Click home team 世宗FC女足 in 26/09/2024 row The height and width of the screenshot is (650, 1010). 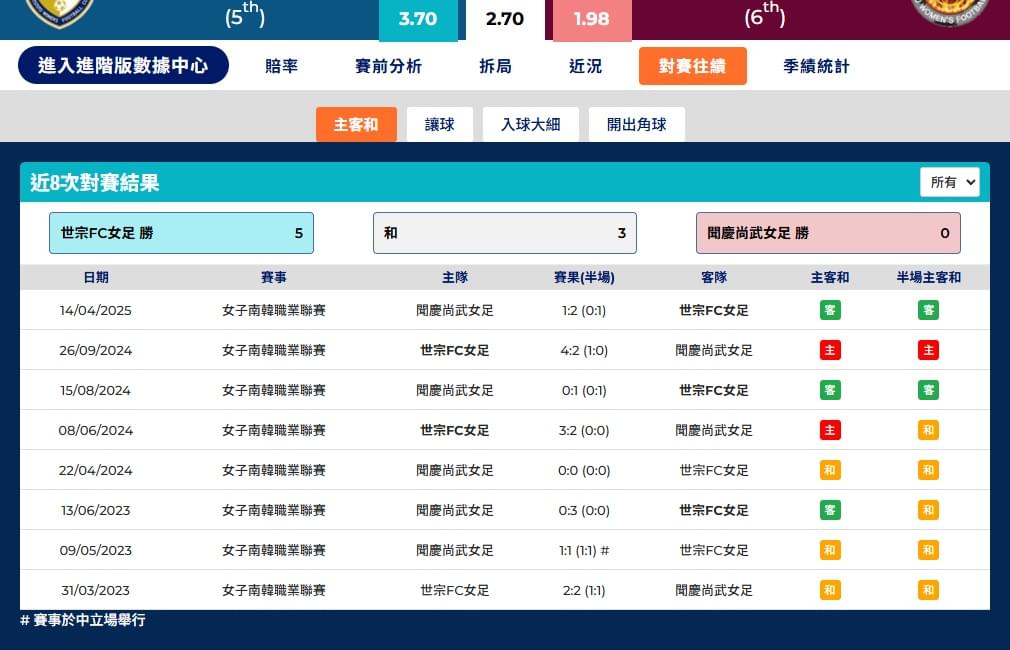[455, 350]
